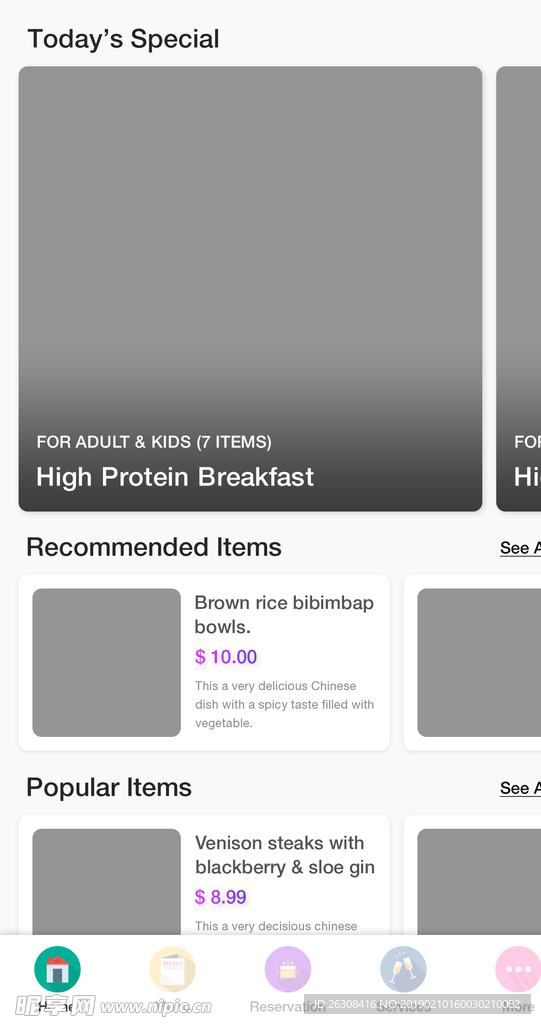The image size is (541, 1024).
Task: Select the Venison steaks with blackberry title
Action: 285,855
